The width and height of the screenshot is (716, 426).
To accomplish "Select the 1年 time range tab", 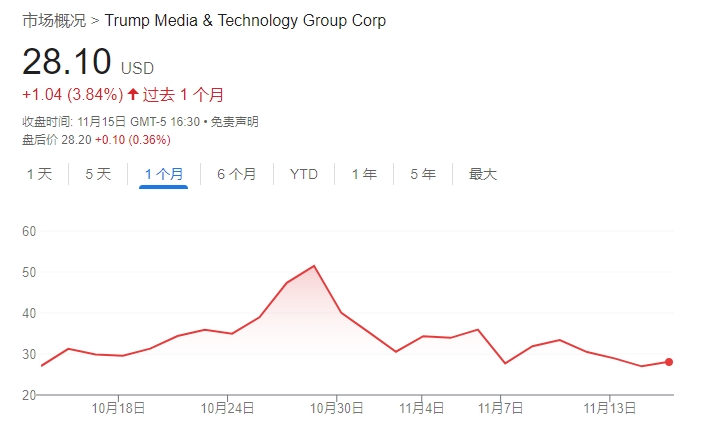I will pyautogui.click(x=364, y=174).
